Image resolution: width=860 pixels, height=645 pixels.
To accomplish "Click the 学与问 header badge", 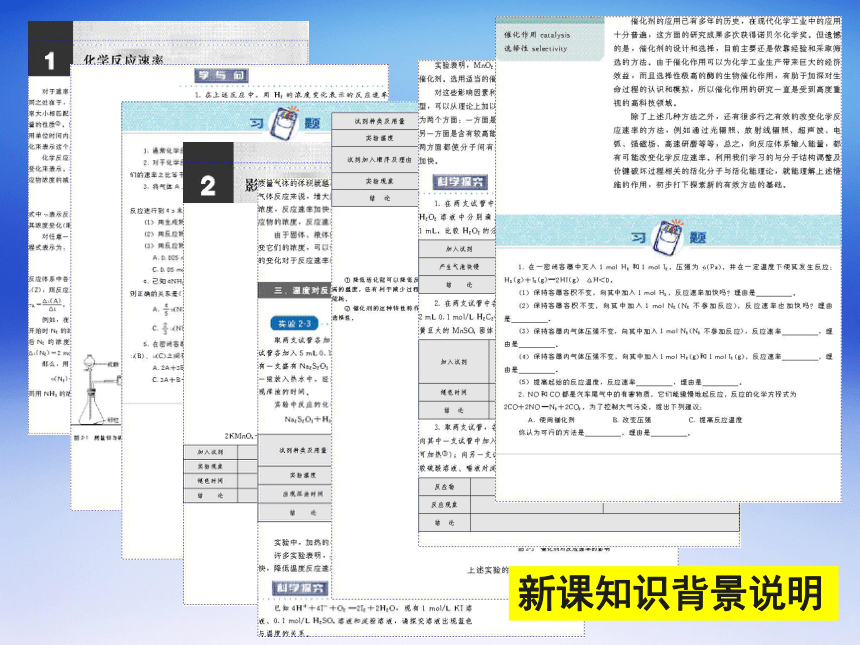I will tap(222, 75).
